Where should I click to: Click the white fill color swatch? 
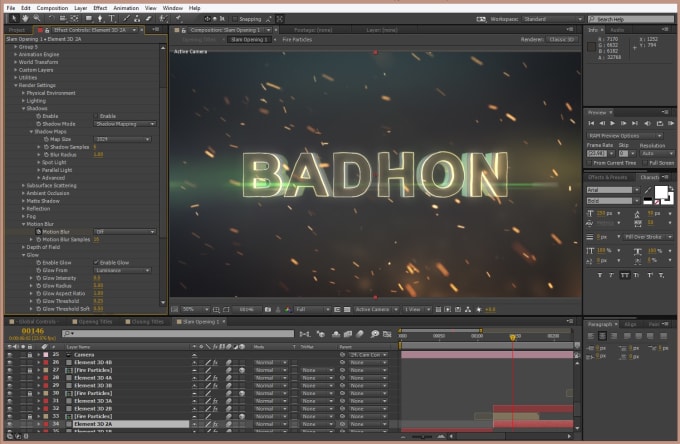[x=661, y=191]
